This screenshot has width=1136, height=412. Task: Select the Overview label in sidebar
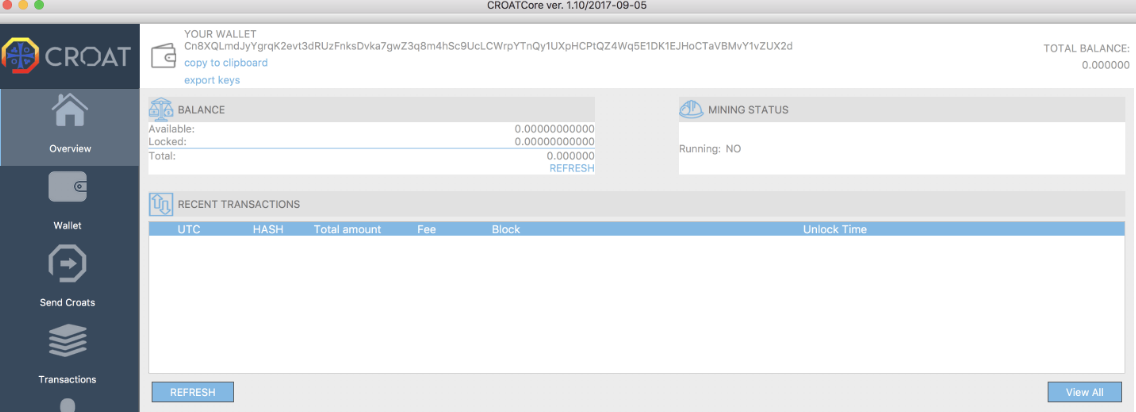(x=70, y=148)
